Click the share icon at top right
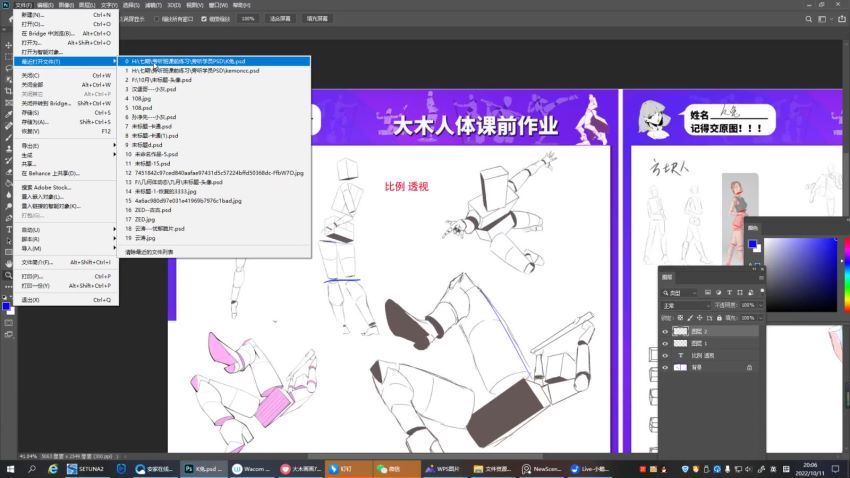Screen dimensions: 850x478 click(x=841, y=19)
